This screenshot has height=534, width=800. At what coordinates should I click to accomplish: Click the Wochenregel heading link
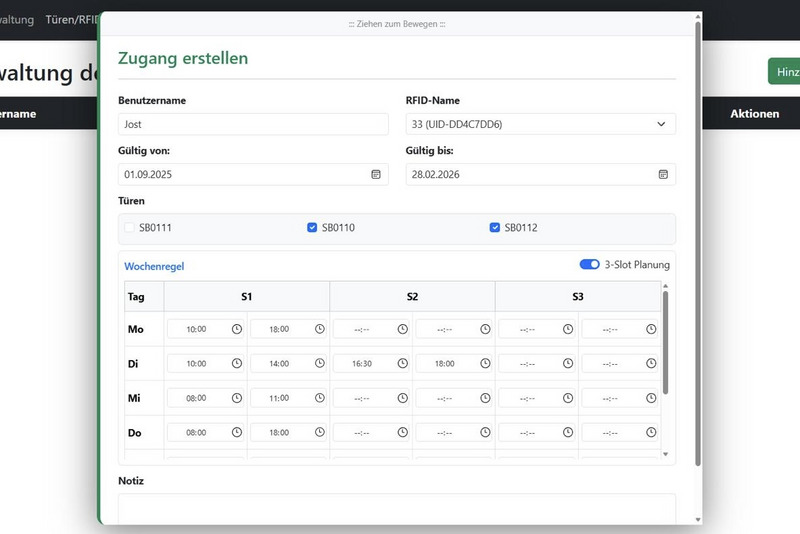[x=154, y=266]
